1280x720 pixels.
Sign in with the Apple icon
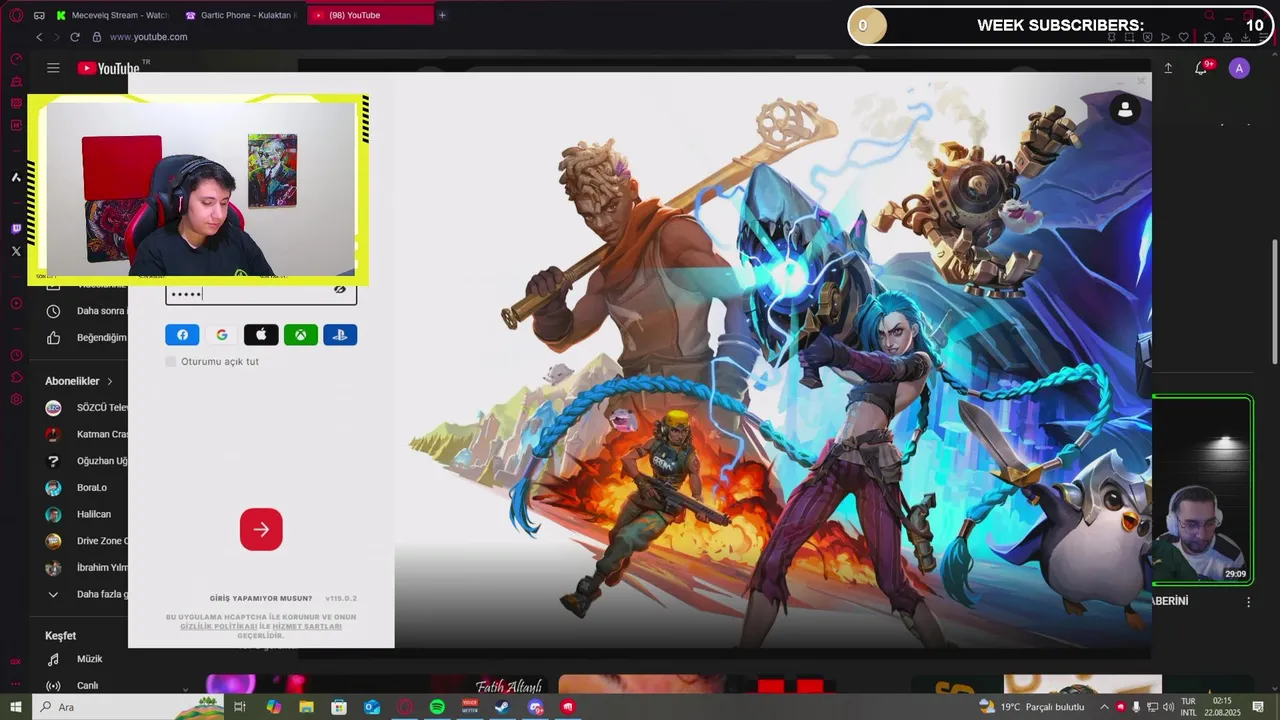pos(261,335)
